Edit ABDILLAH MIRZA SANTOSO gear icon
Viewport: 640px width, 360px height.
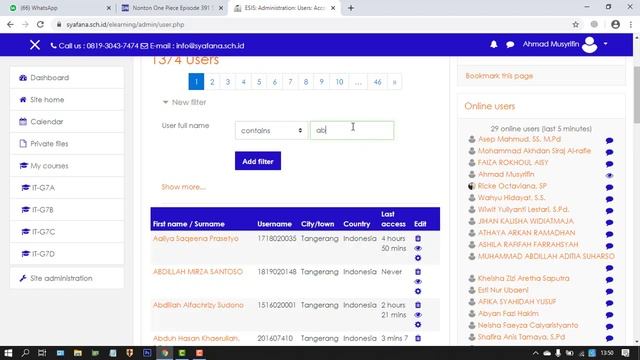[x=418, y=291]
